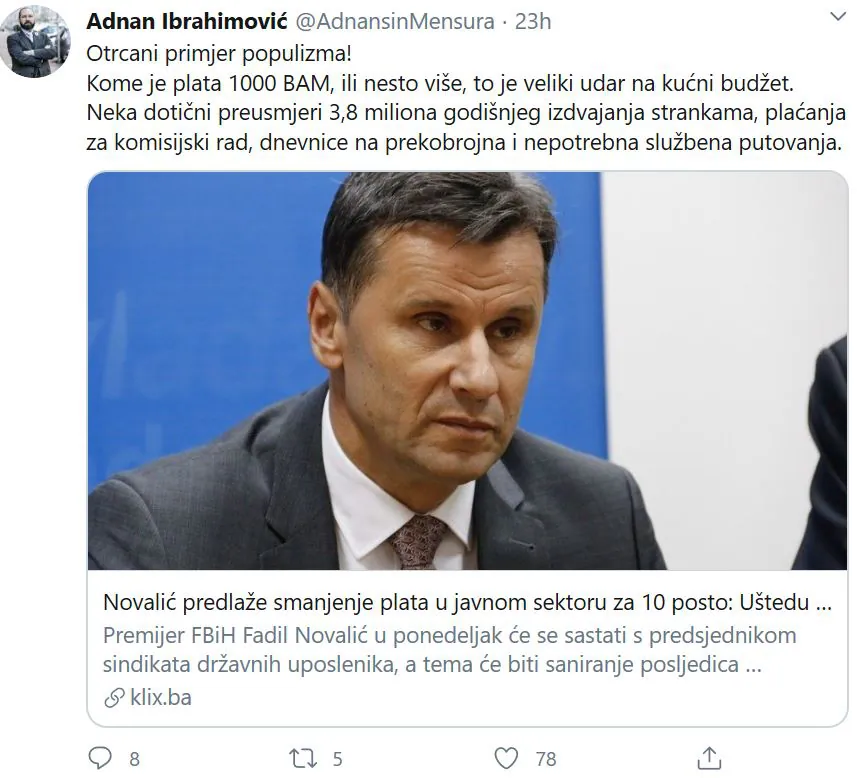The width and height of the screenshot is (857, 778).
Task: Retweet this post via the arrows icon
Action: pyautogui.click(x=303, y=758)
